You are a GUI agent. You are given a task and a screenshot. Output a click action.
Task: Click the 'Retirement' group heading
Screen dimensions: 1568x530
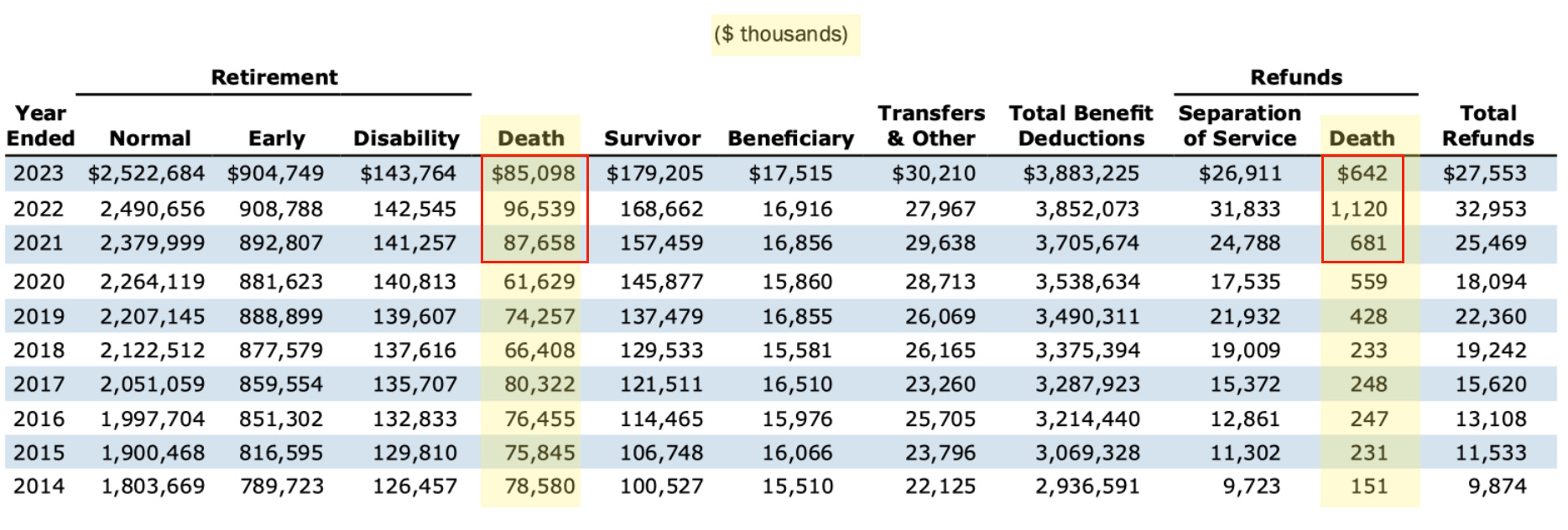tap(274, 77)
